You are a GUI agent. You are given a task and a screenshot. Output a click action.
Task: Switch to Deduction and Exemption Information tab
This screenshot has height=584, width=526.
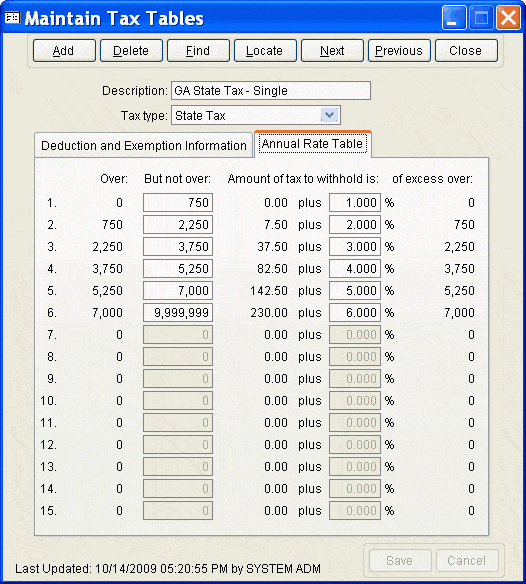coord(144,146)
